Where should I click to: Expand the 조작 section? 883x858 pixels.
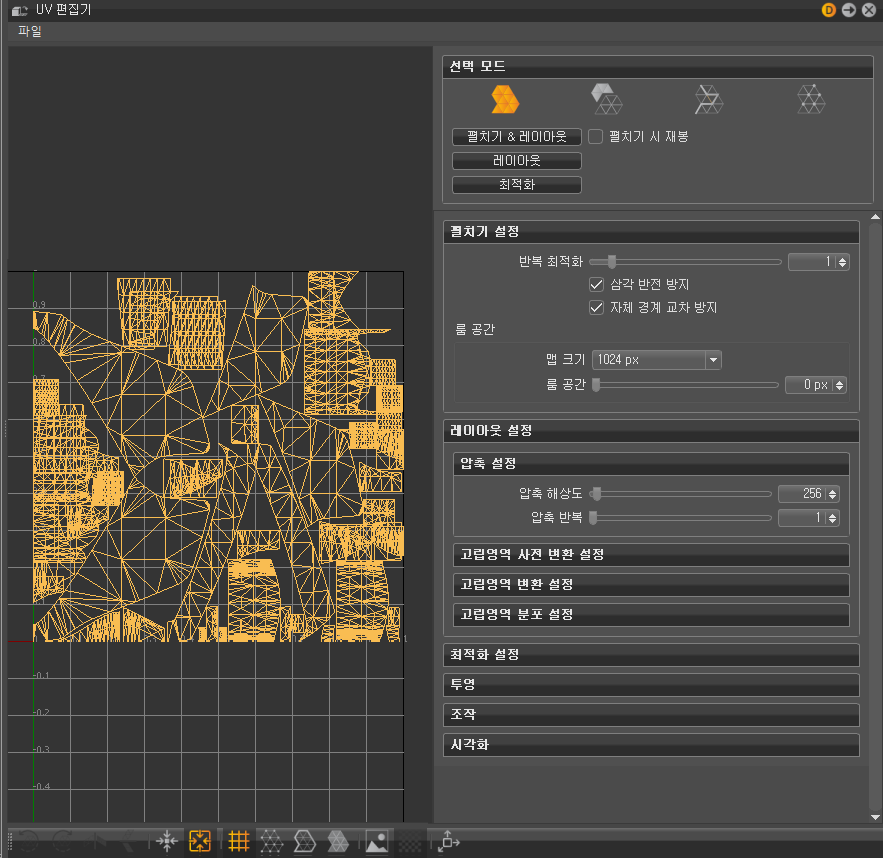tap(651, 714)
